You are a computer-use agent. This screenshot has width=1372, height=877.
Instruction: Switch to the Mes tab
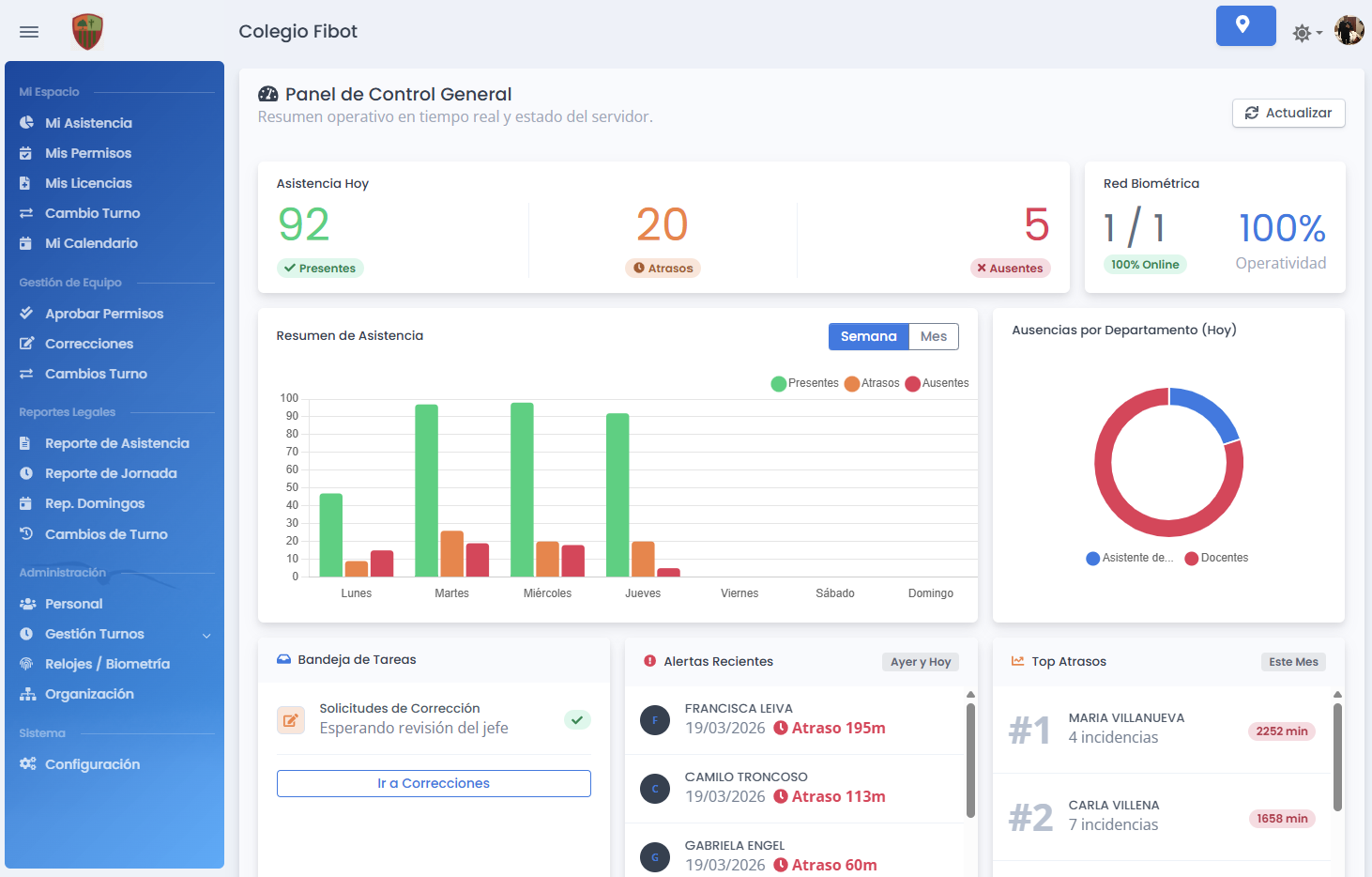(x=935, y=336)
